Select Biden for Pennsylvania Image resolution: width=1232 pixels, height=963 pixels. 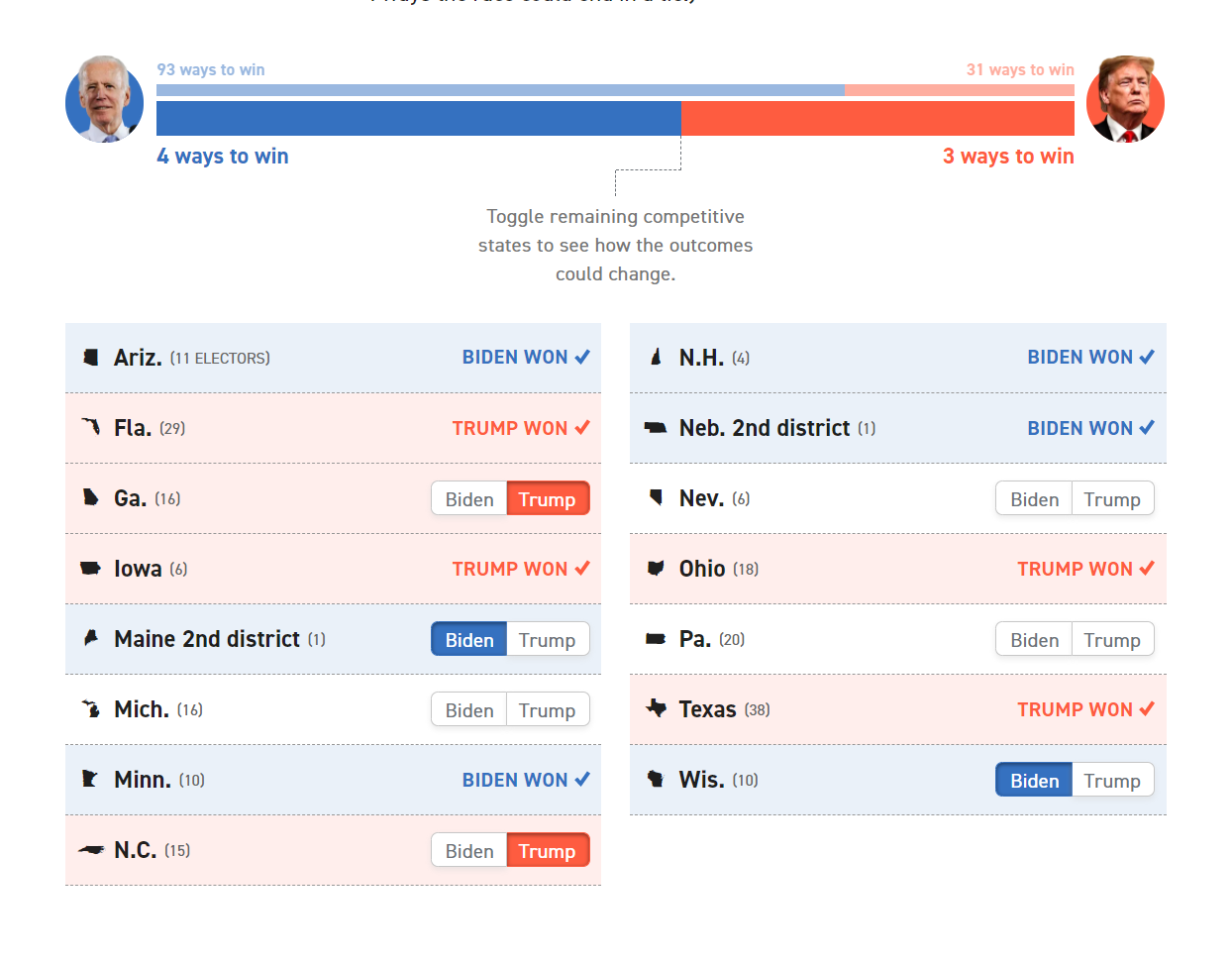(1034, 640)
